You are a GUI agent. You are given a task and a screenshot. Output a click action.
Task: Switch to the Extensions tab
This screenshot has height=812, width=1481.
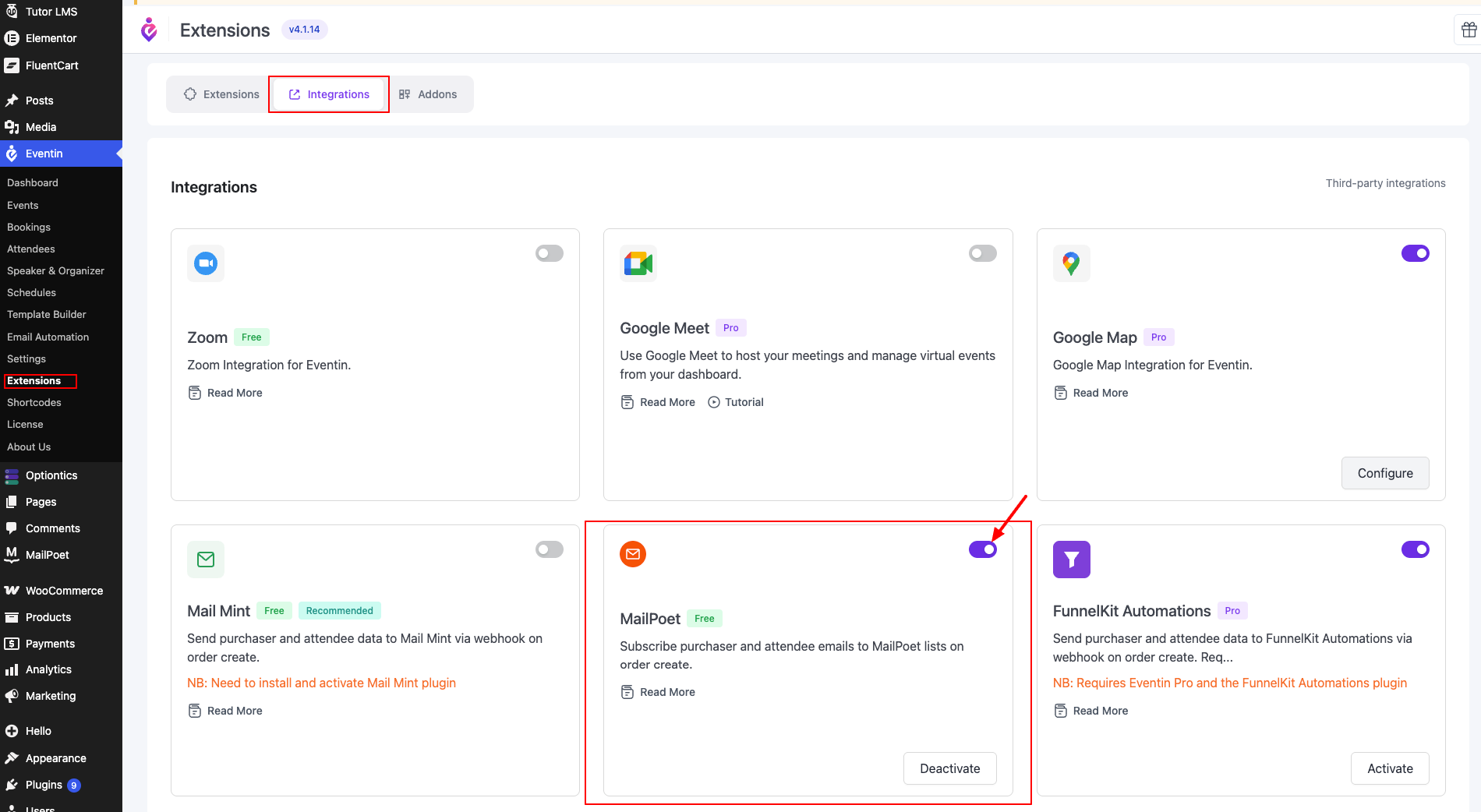coord(221,94)
